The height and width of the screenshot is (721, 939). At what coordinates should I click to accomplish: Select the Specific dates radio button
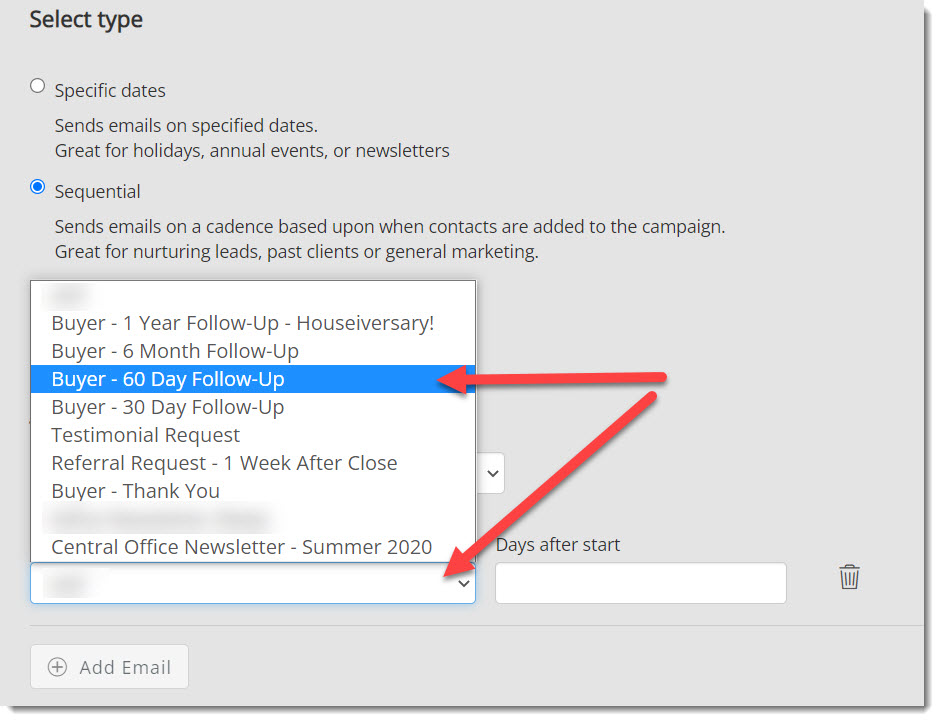pyautogui.click(x=38, y=86)
